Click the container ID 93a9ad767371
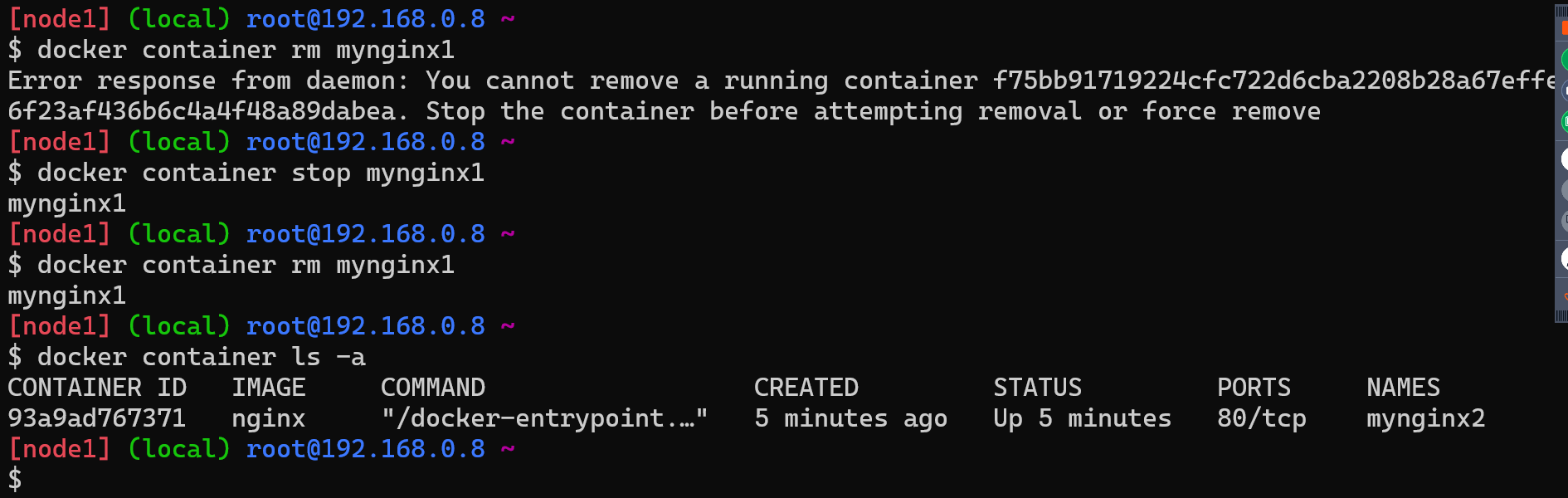 coord(96,418)
